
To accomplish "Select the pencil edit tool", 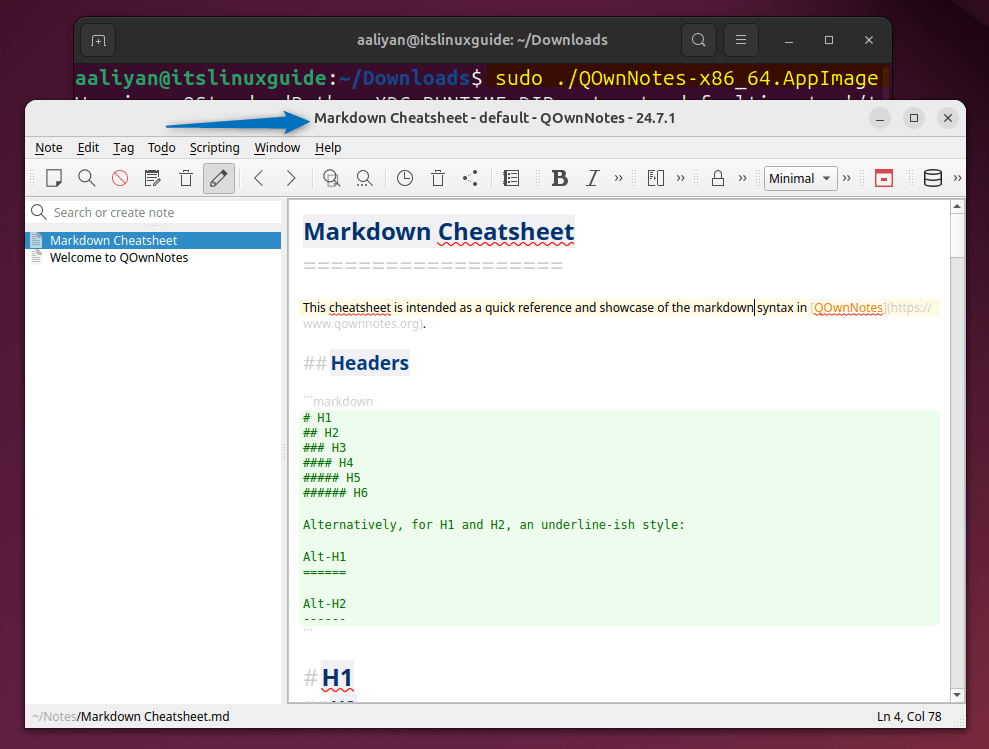I will (219, 178).
